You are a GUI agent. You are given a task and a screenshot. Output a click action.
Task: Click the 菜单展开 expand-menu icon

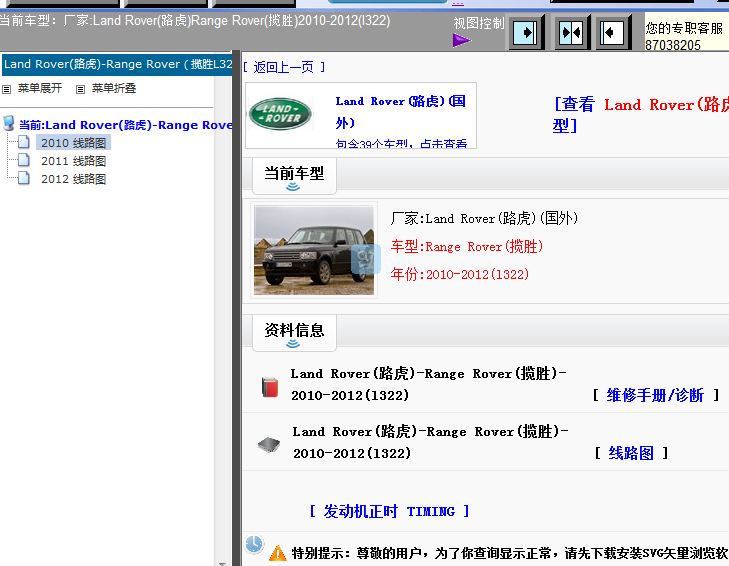pyautogui.click(x=7, y=89)
